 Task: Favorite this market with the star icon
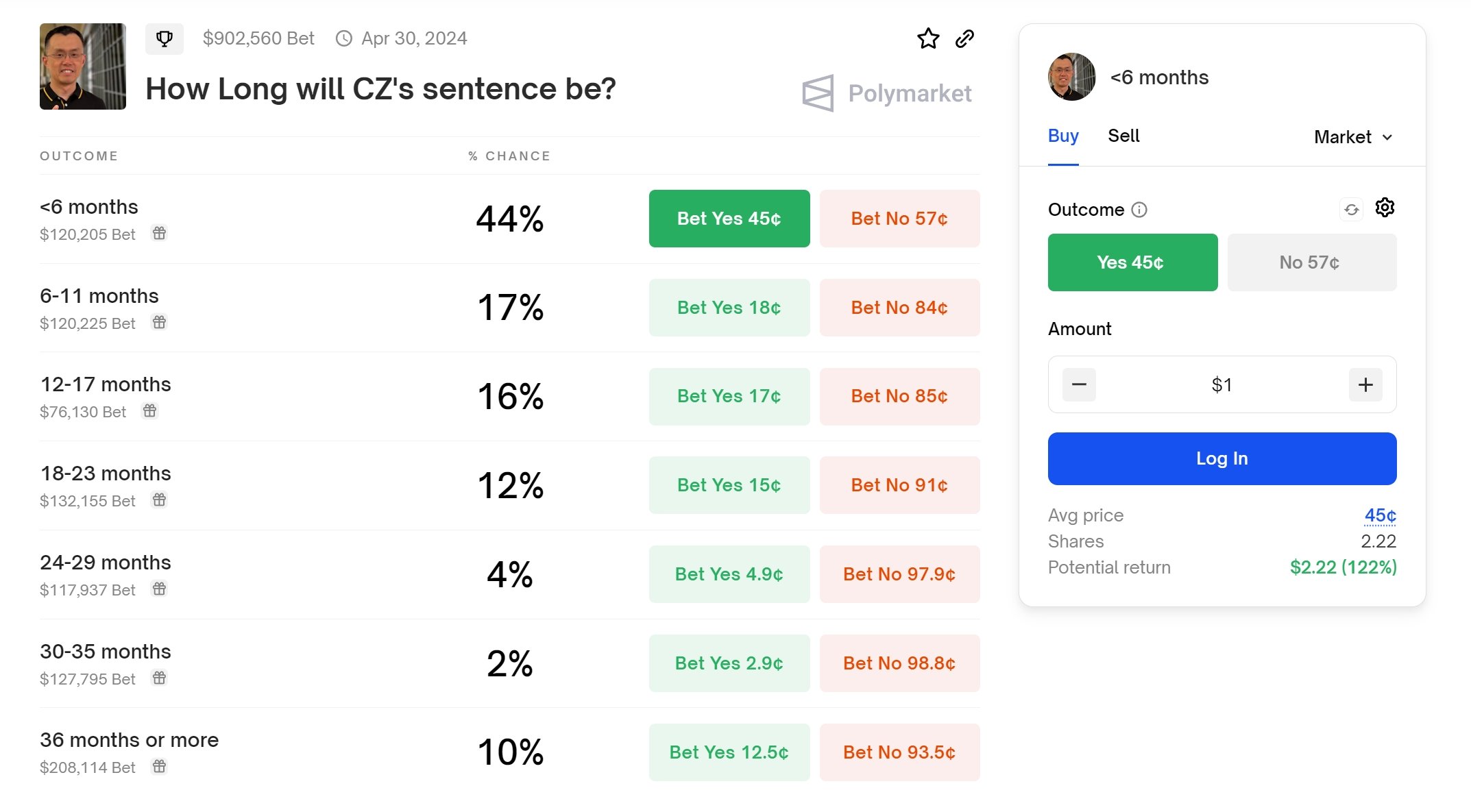coord(928,38)
